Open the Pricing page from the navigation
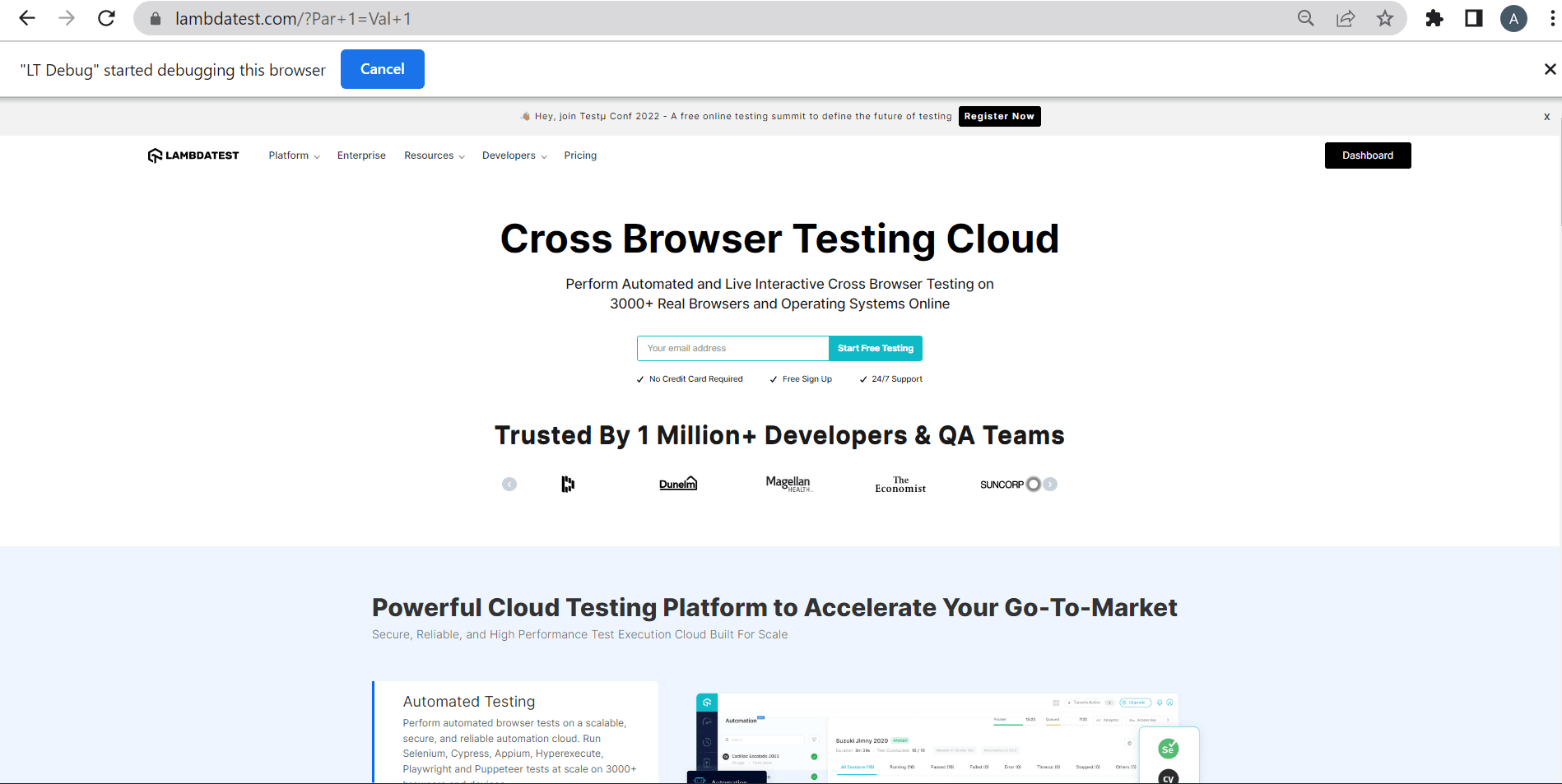This screenshot has width=1562, height=784. point(580,155)
